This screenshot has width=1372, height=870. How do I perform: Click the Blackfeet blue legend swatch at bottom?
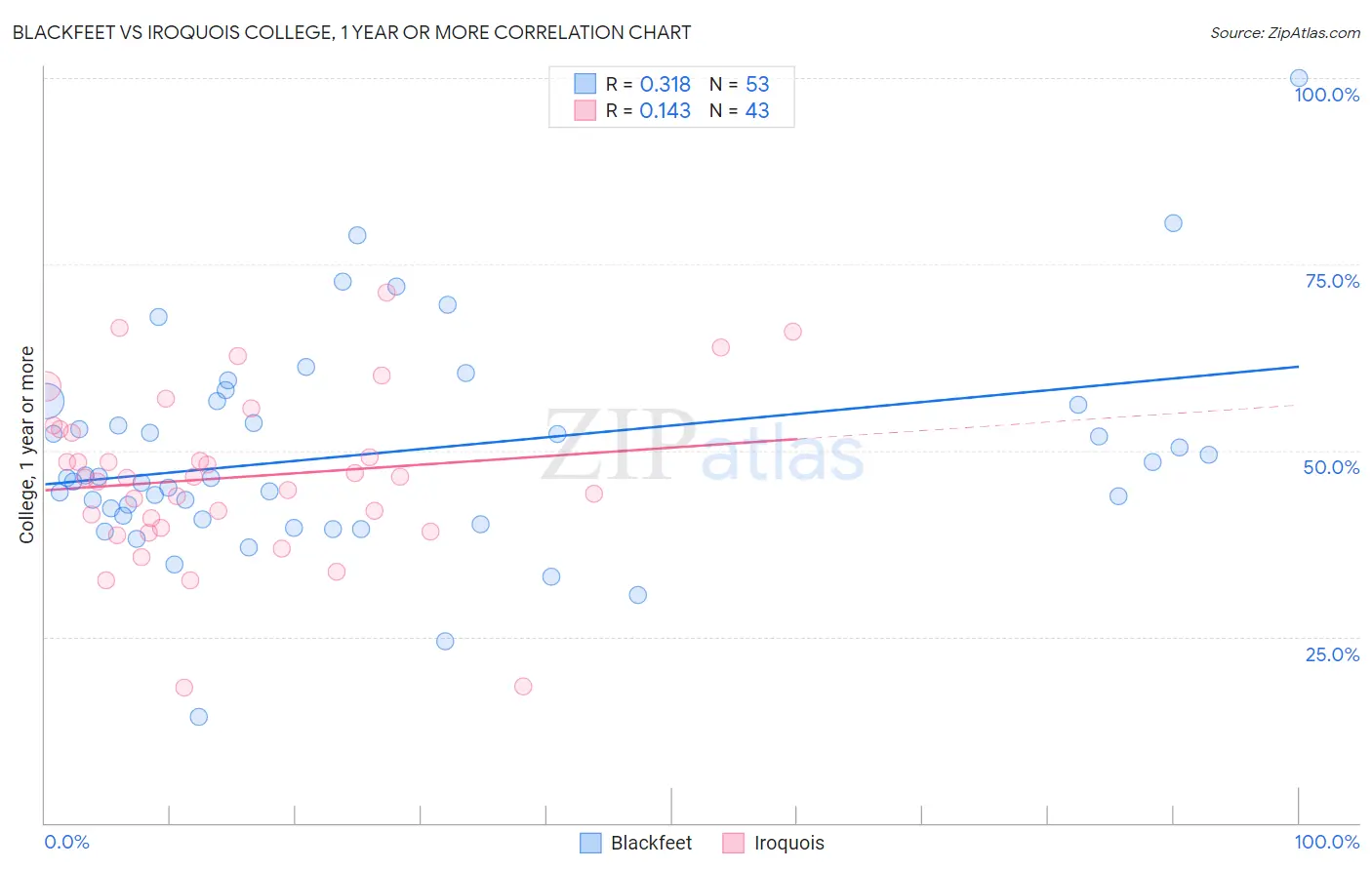click(x=590, y=844)
